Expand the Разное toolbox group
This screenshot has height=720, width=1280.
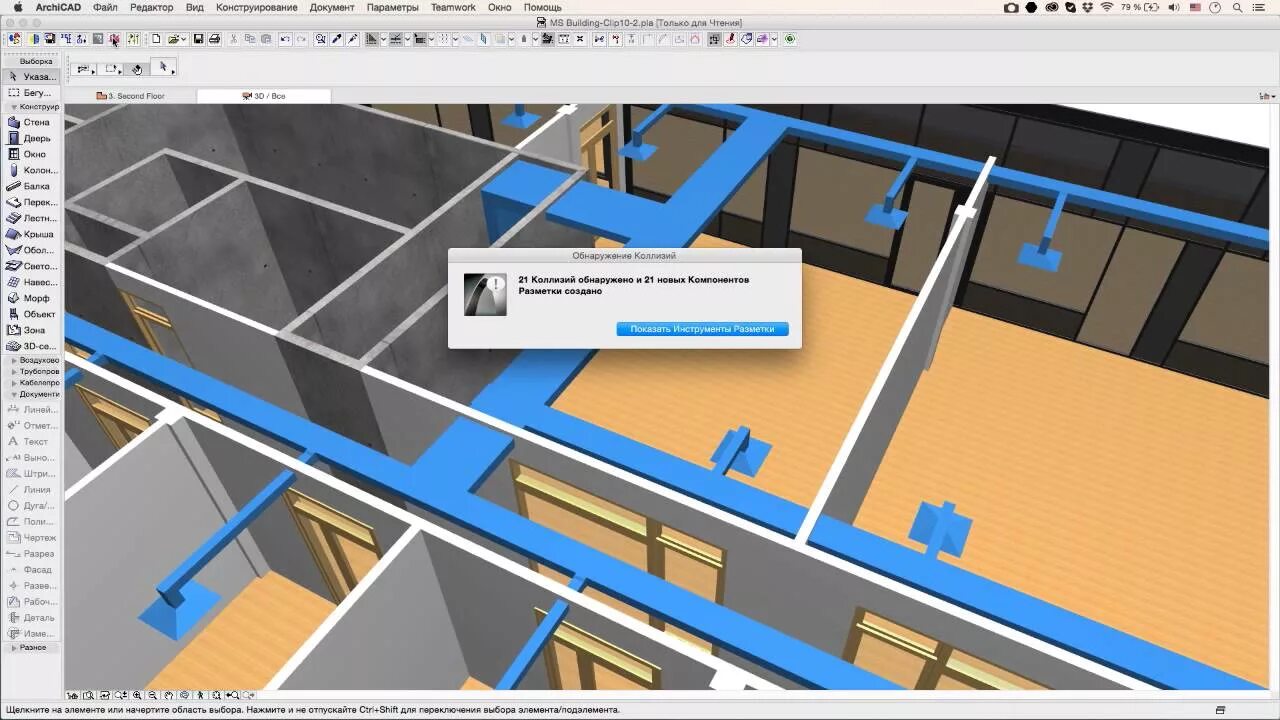pyautogui.click(x=13, y=647)
